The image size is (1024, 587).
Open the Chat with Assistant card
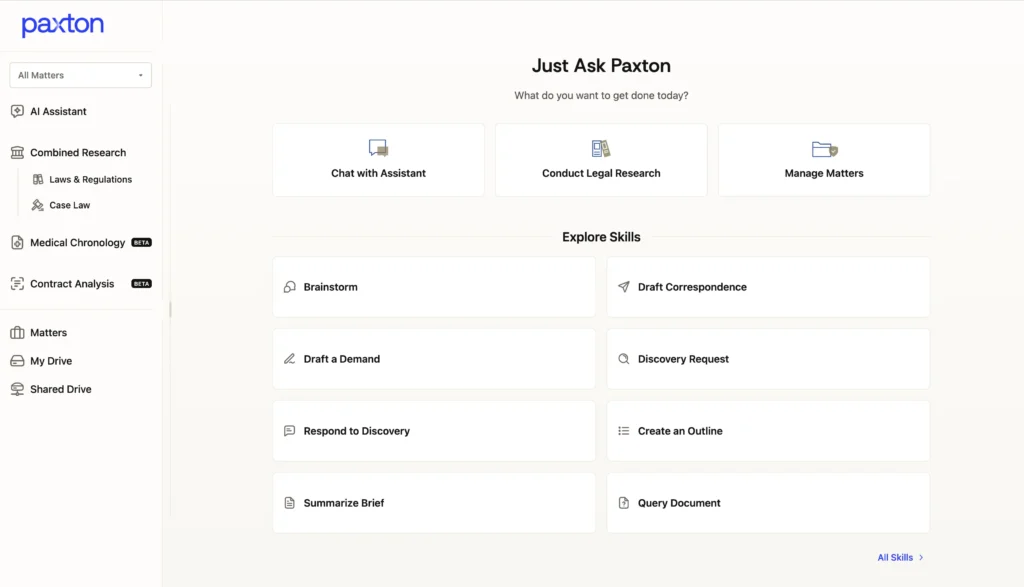point(379,160)
